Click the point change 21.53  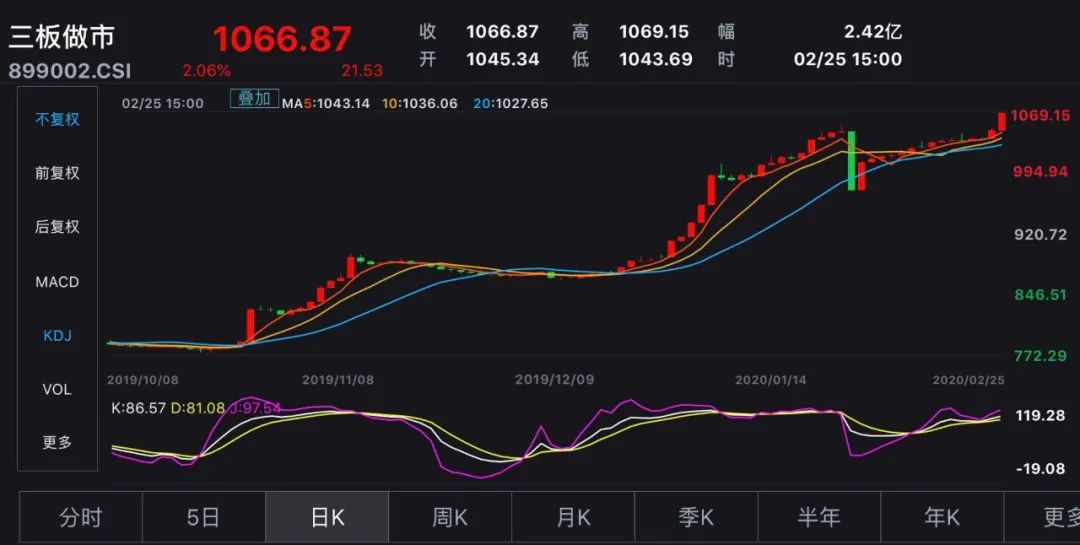click(x=362, y=70)
